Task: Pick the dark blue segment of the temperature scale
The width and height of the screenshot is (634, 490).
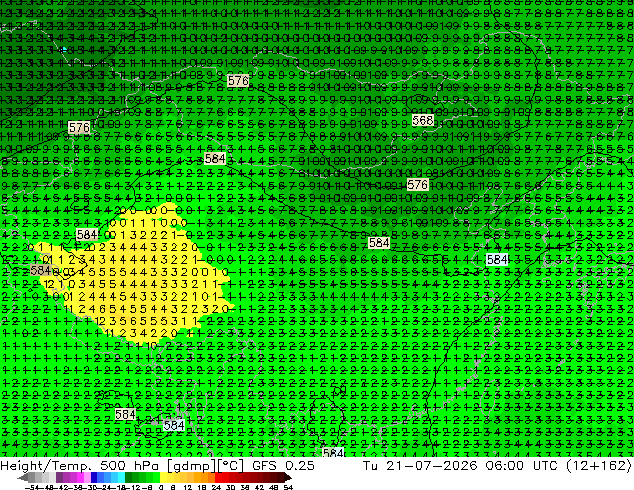Action: tap(94, 478)
